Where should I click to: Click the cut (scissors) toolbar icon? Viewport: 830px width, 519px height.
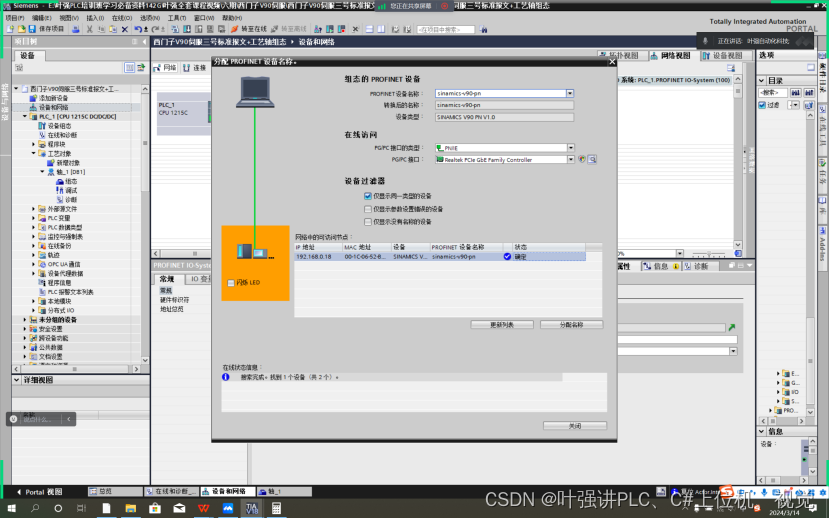[x=90, y=29]
